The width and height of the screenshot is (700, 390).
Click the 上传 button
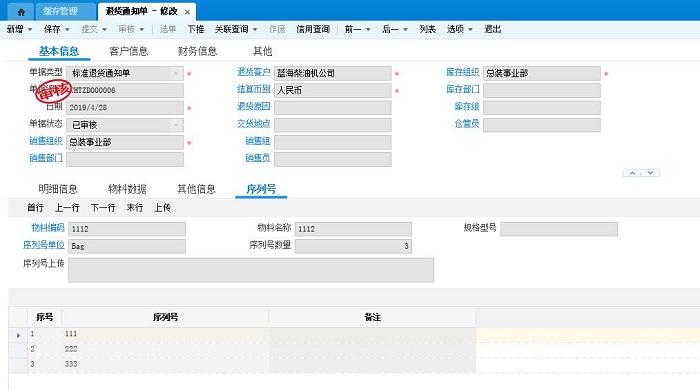(162, 208)
